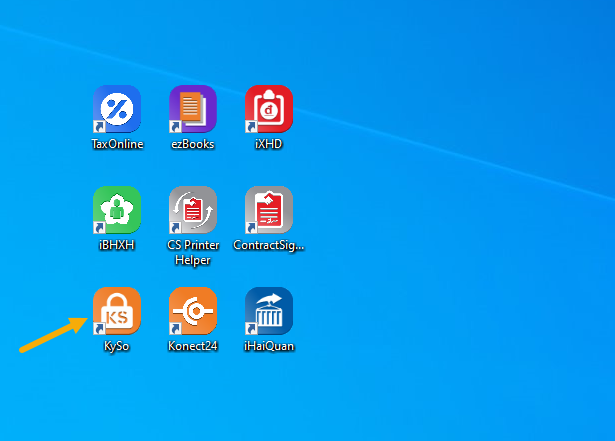Click the "iBHXH" label text
Viewport: 615px width, 441px height.
pos(117,245)
